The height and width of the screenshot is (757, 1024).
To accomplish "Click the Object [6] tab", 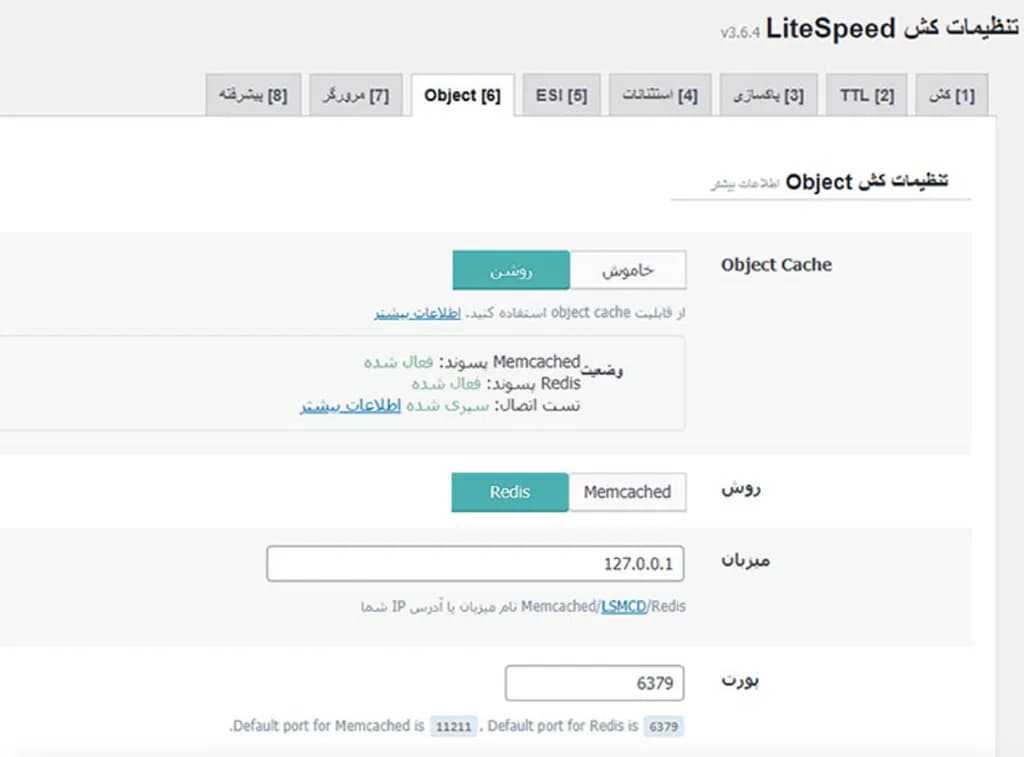I will point(462,97).
